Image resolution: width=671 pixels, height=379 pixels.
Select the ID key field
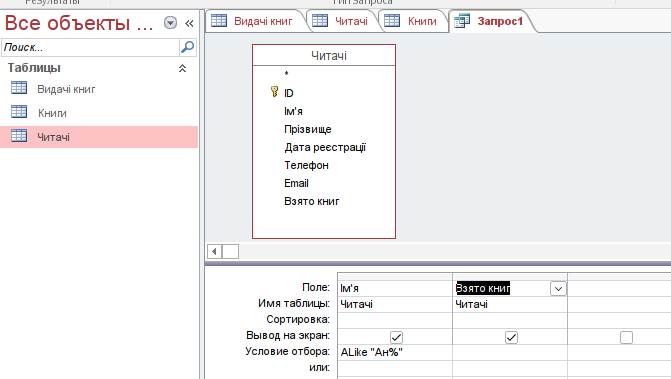pyautogui.click(x=289, y=93)
